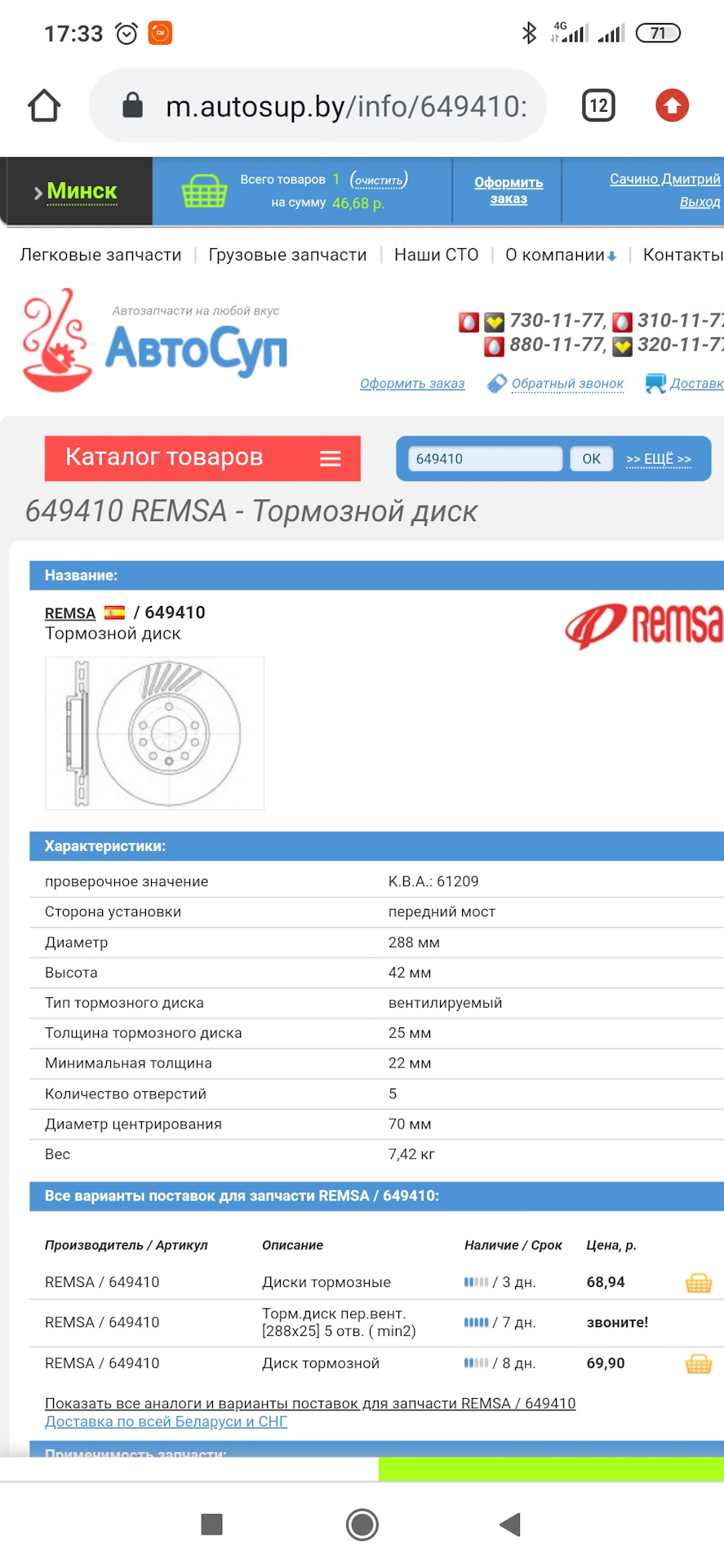
Task: Tap the Торм.диск пер.вент. description
Action: (x=339, y=1322)
